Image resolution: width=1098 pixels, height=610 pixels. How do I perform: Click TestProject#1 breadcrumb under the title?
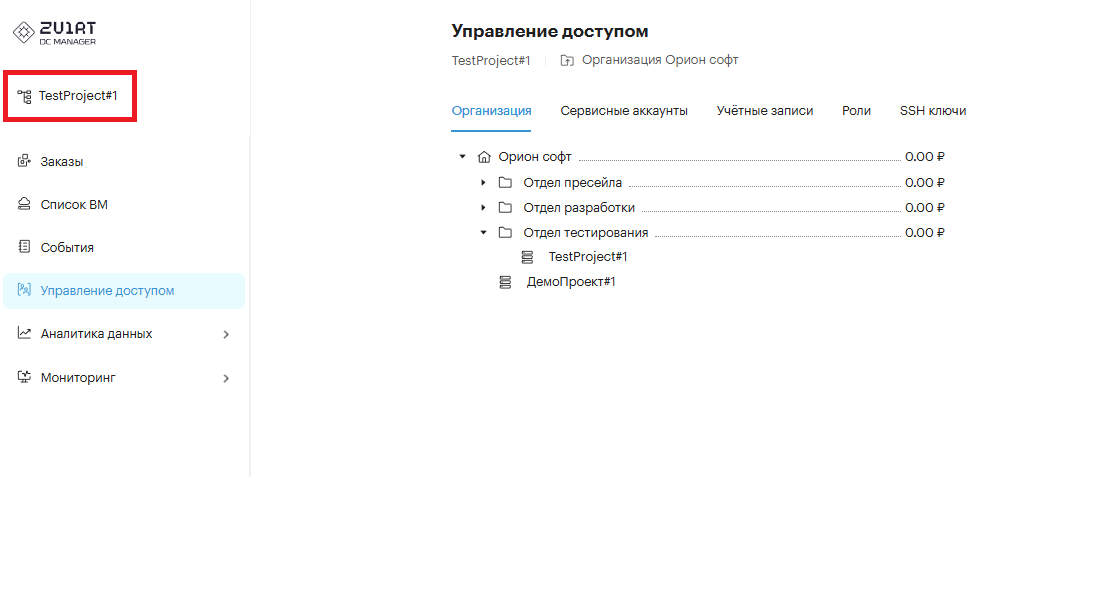491,61
